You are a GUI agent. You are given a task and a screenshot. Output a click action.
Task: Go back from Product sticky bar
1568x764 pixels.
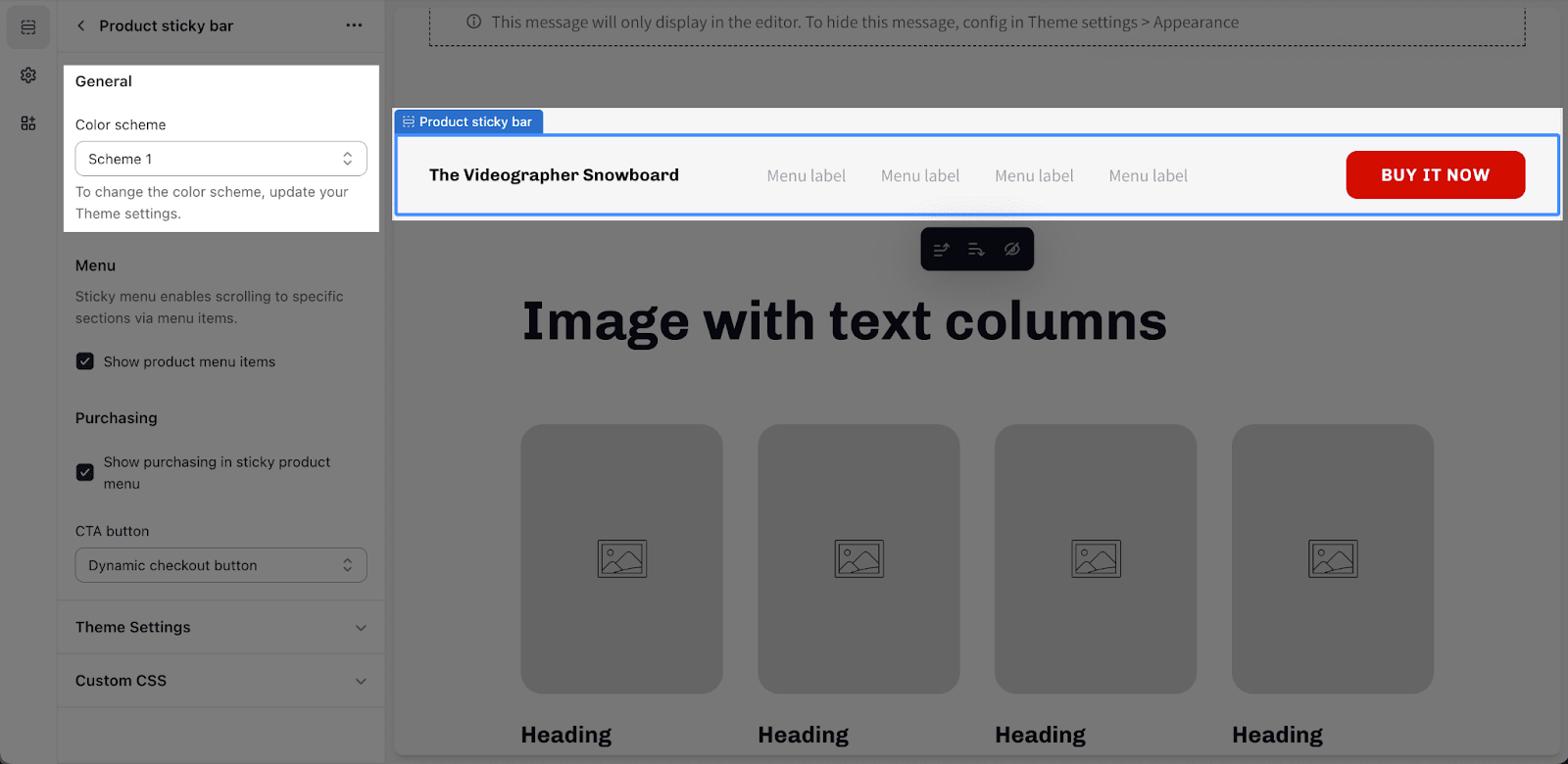[x=81, y=25]
